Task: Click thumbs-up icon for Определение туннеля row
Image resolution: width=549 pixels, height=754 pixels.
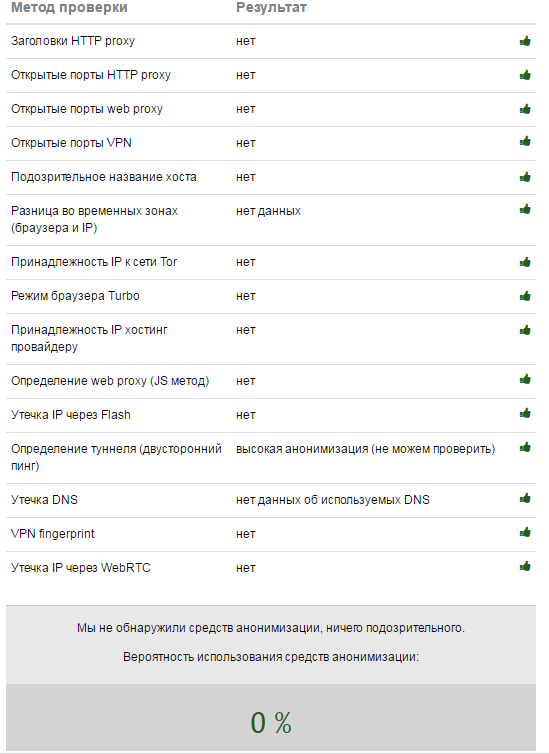Action: (525, 447)
